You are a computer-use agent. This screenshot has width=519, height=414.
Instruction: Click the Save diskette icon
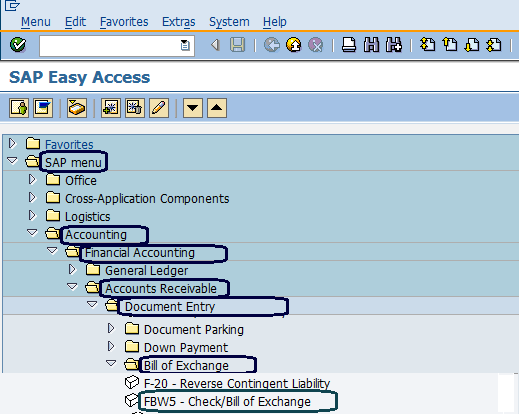tap(237, 45)
